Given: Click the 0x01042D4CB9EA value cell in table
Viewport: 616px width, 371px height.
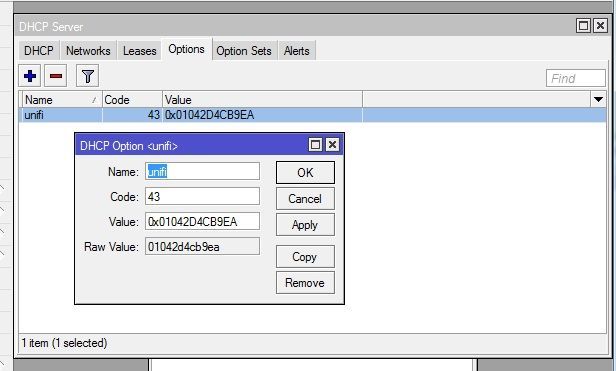Looking at the screenshot, I should tap(262, 115).
